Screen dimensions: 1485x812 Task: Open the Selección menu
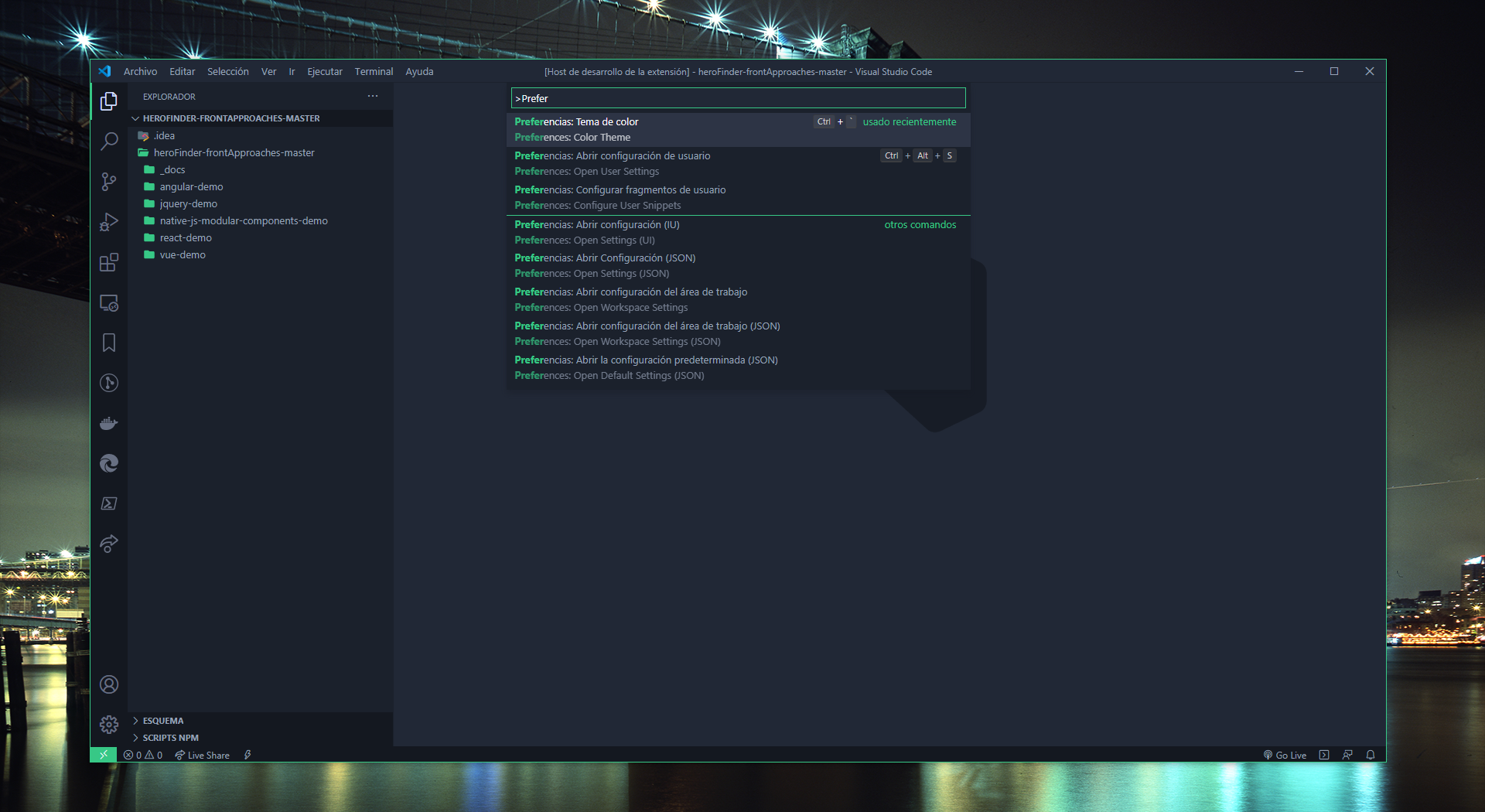click(x=228, y=71)
